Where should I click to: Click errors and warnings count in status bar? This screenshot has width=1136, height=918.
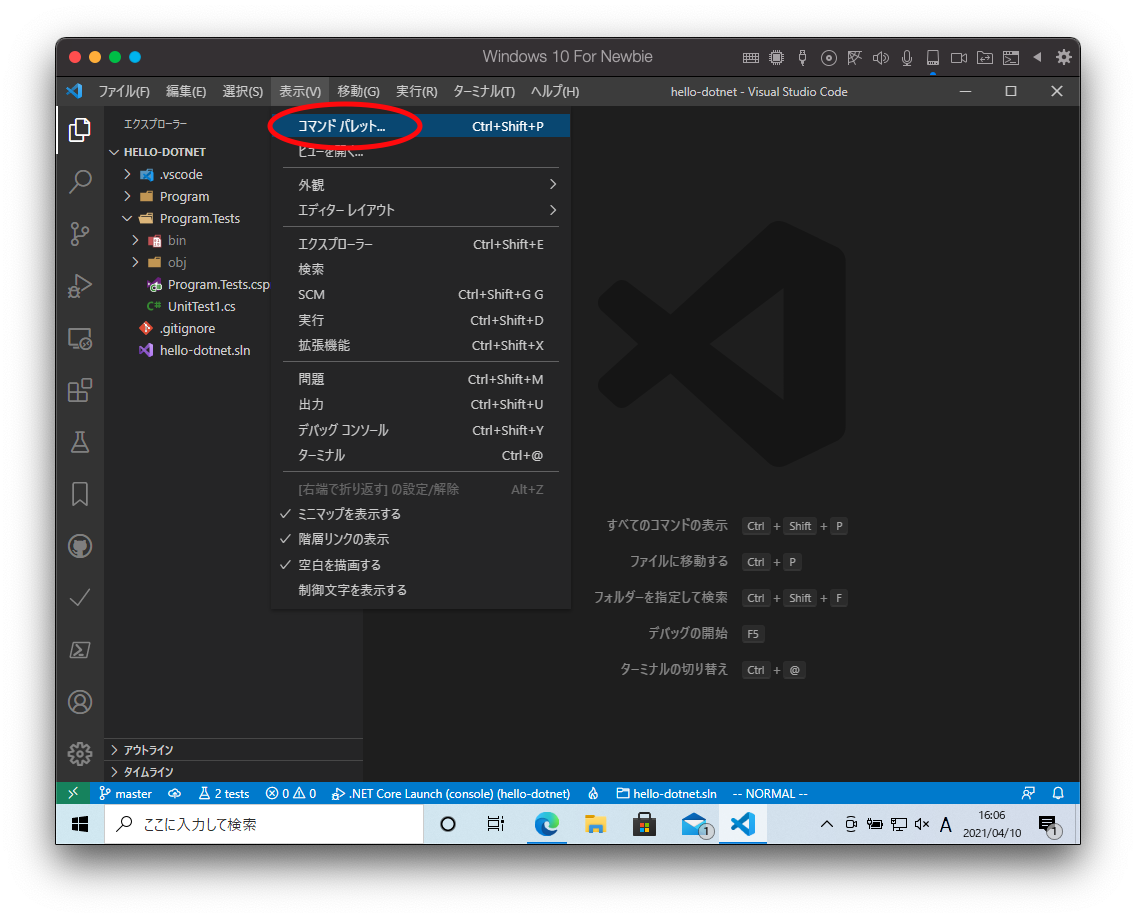[x=291, y=793]
